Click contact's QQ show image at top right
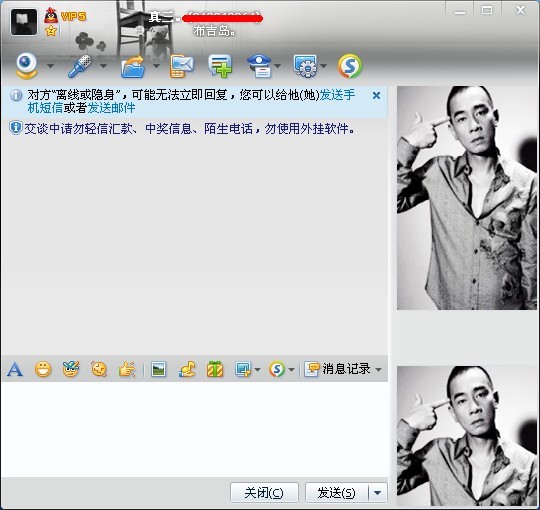This screenshot has width=540, height=510. 467,198
